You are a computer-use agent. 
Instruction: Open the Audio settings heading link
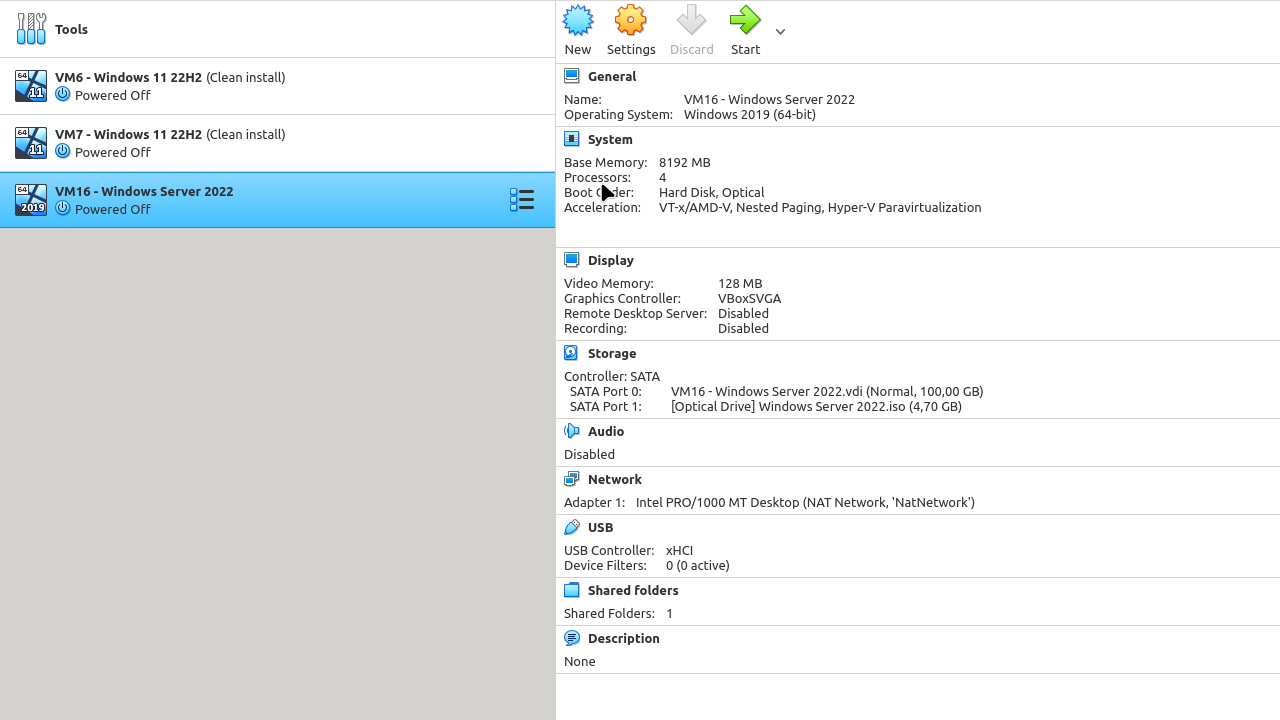click(606, 431)
